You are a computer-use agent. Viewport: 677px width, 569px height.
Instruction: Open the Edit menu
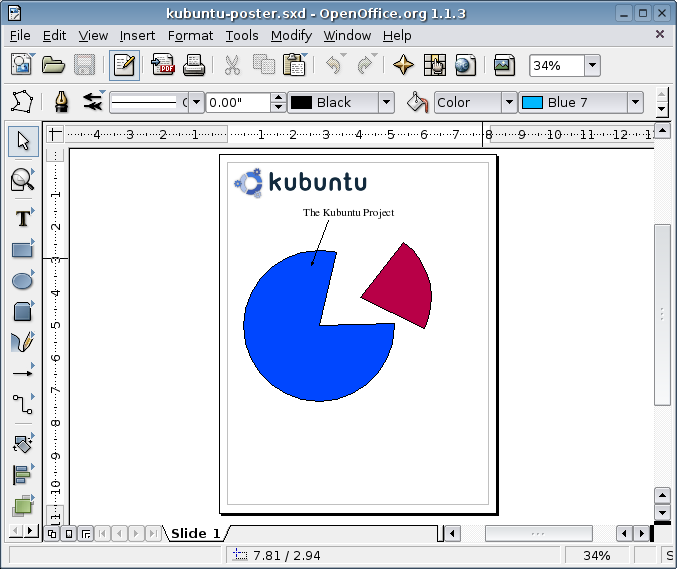(54, 35)
